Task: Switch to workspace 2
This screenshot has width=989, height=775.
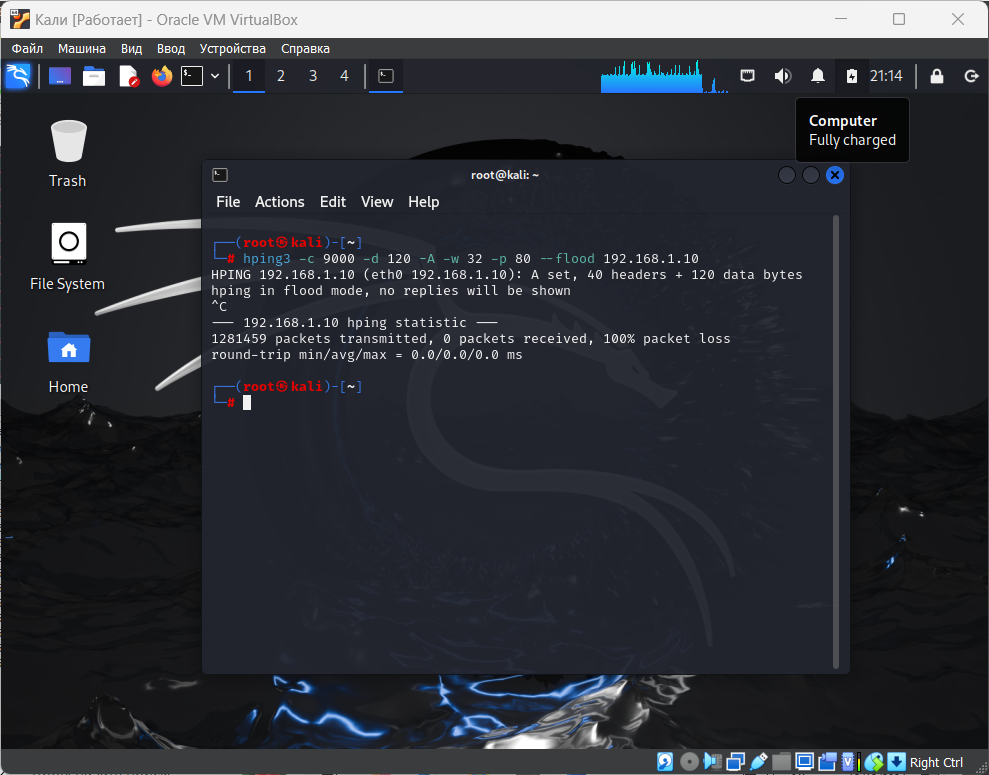Action: coord(281,76)
